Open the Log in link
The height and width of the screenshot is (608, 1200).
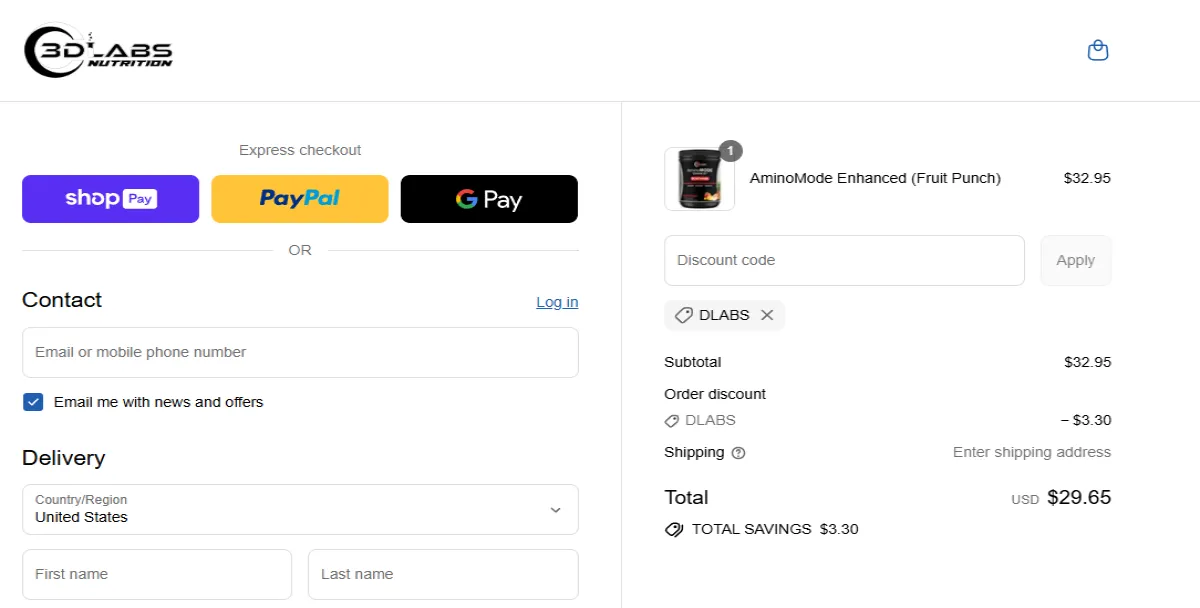556,301
